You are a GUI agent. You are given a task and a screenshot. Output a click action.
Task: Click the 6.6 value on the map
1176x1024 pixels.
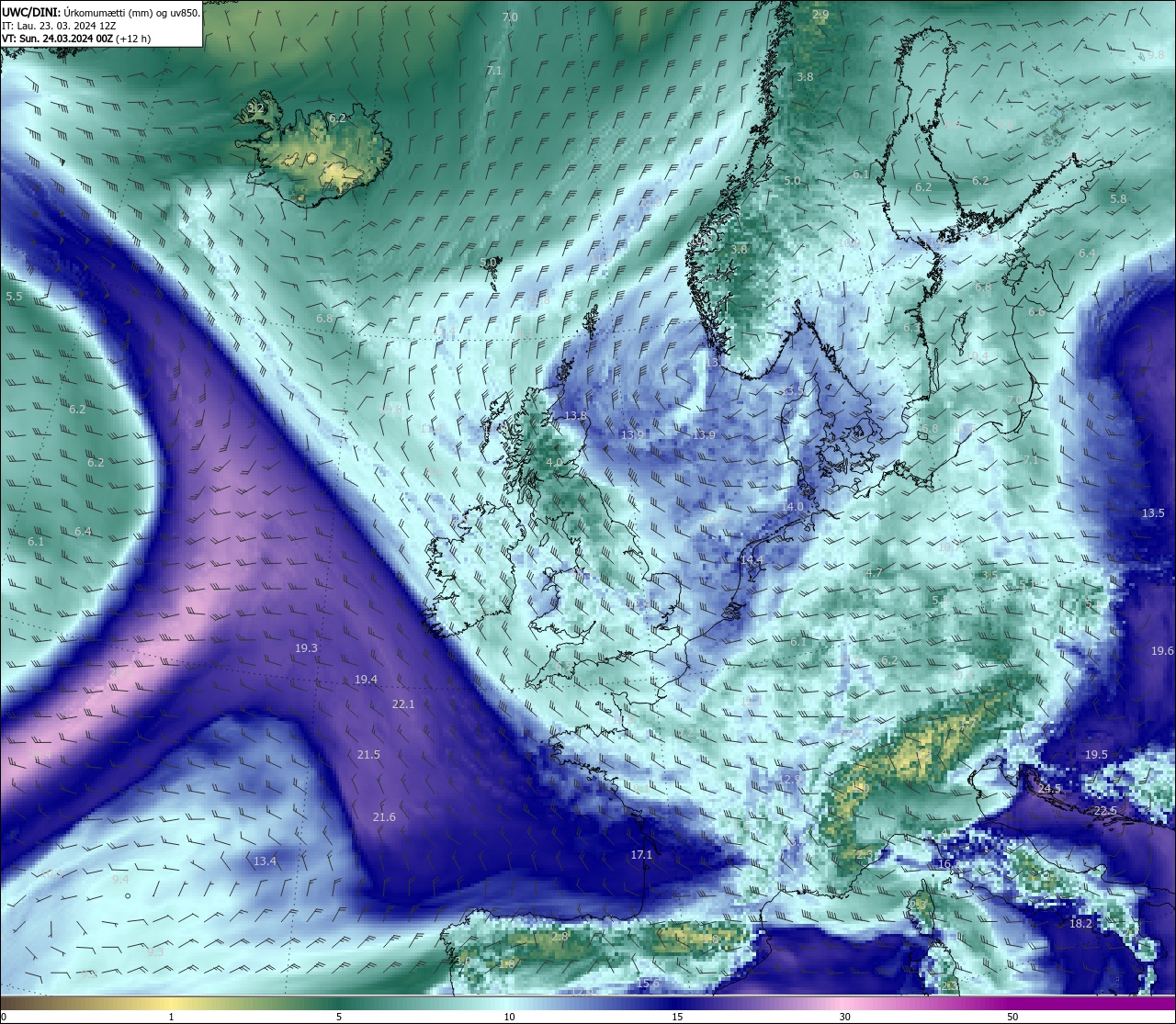[1036, 312]
